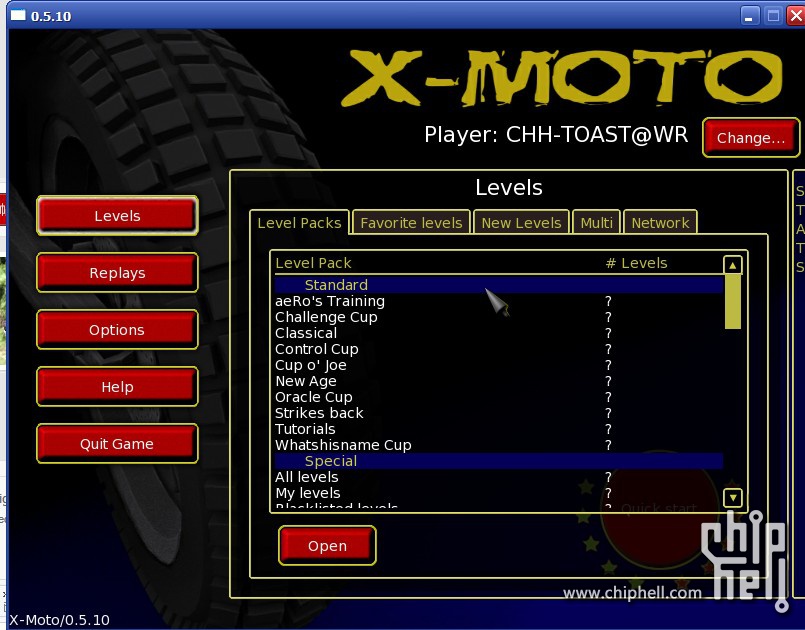Switch to the Favorite levels tab
Screen dimensions: 805x630
tap(411, 223)
